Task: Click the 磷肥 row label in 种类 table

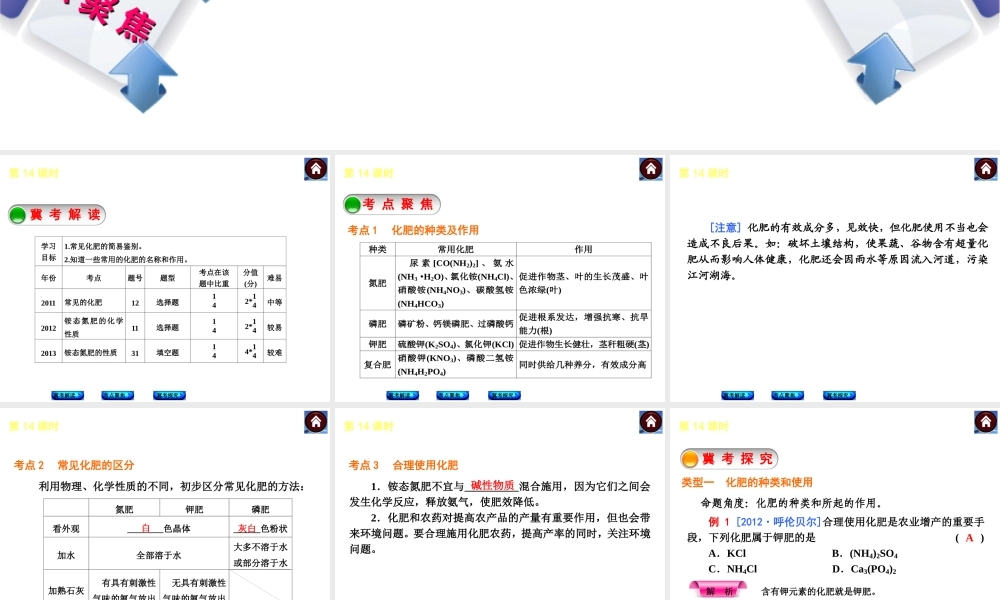Action: [x=378, y=324]
